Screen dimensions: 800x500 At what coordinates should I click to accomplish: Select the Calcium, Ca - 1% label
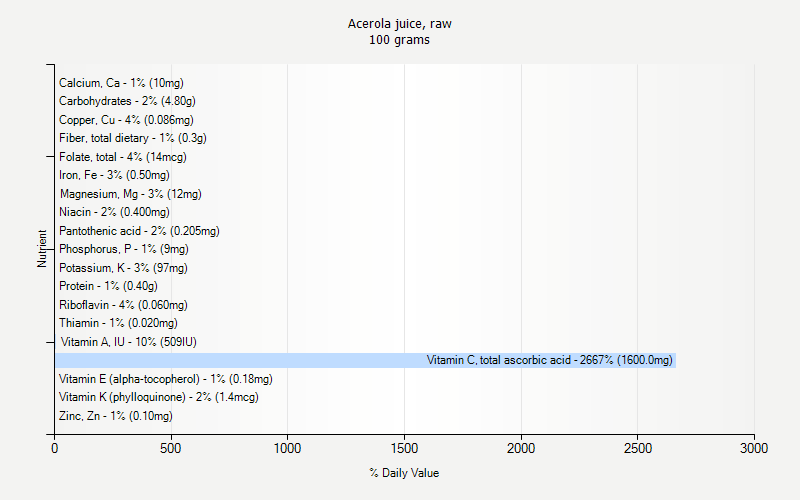click(x=121, y=83)
